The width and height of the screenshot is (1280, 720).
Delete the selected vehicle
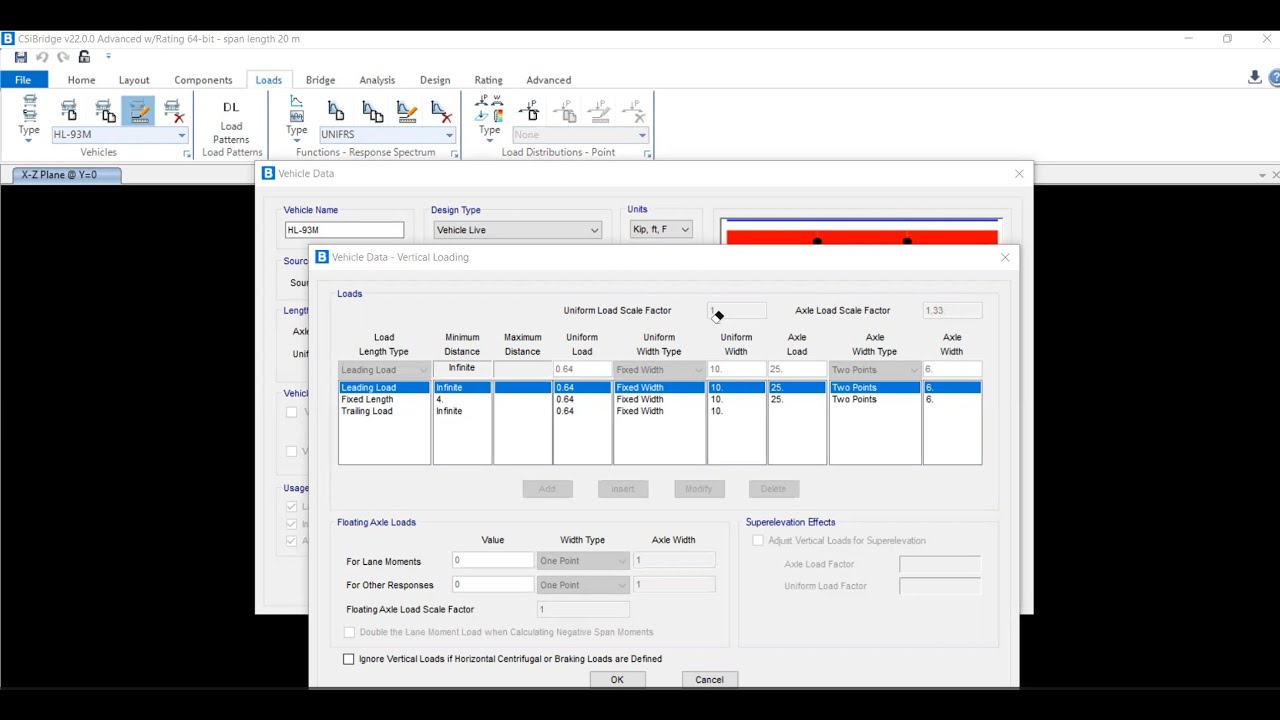tap(173, 110)
